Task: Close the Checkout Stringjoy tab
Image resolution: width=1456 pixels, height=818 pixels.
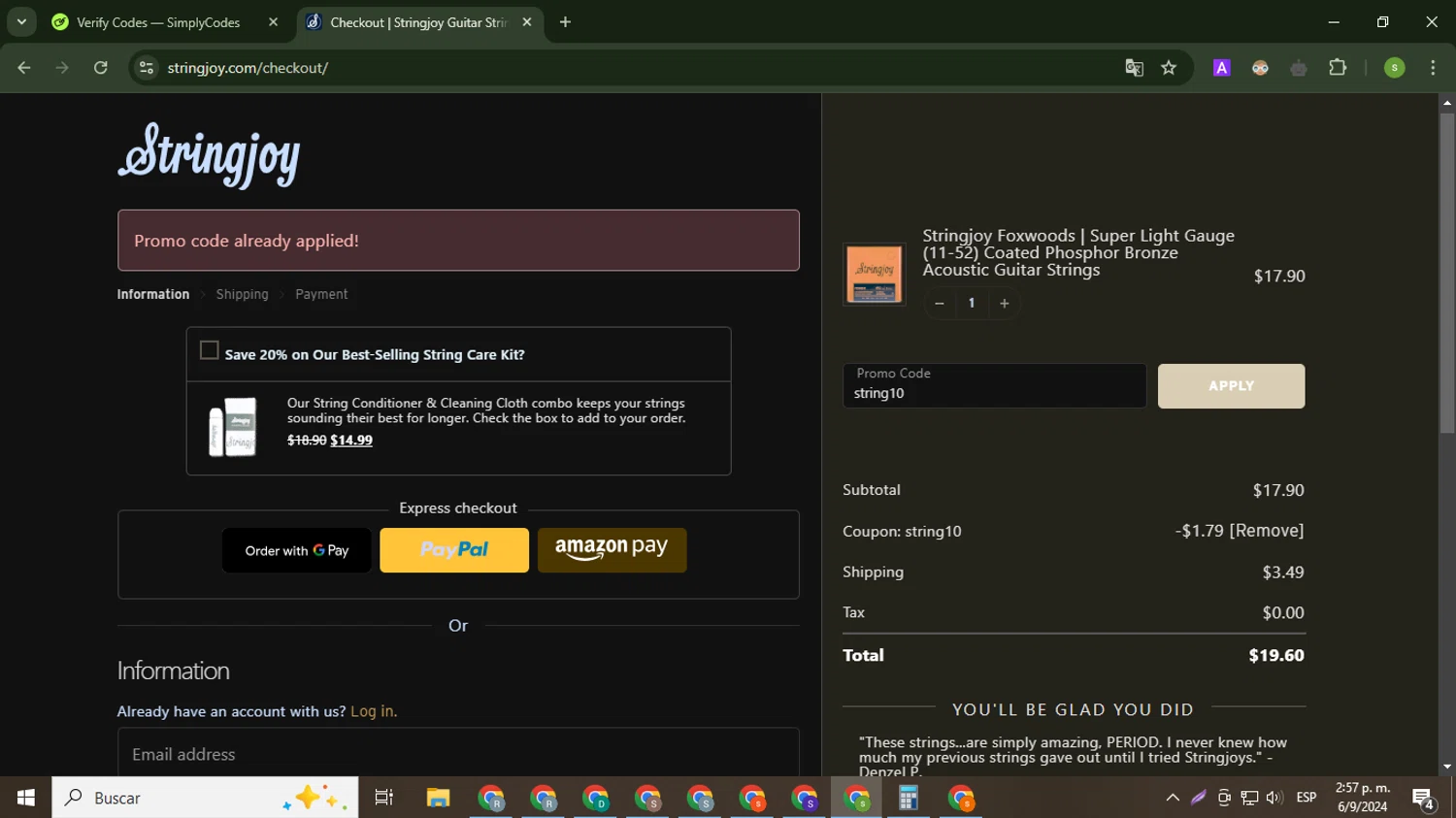Action: [527, 22]
